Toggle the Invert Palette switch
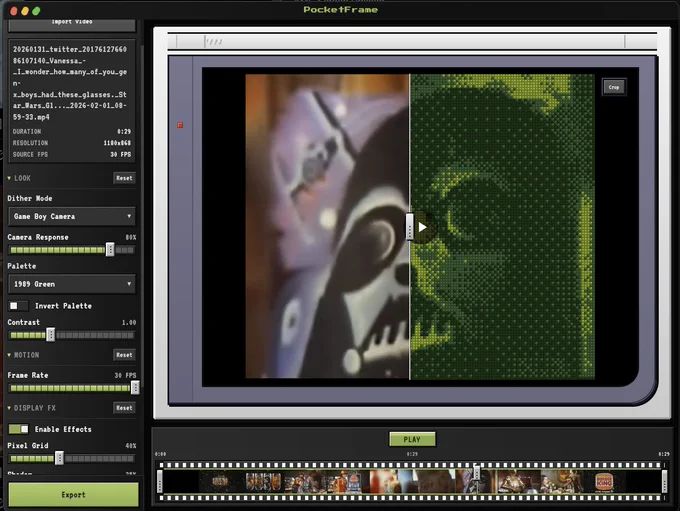680x511 pixels. (x=18, y=306)
